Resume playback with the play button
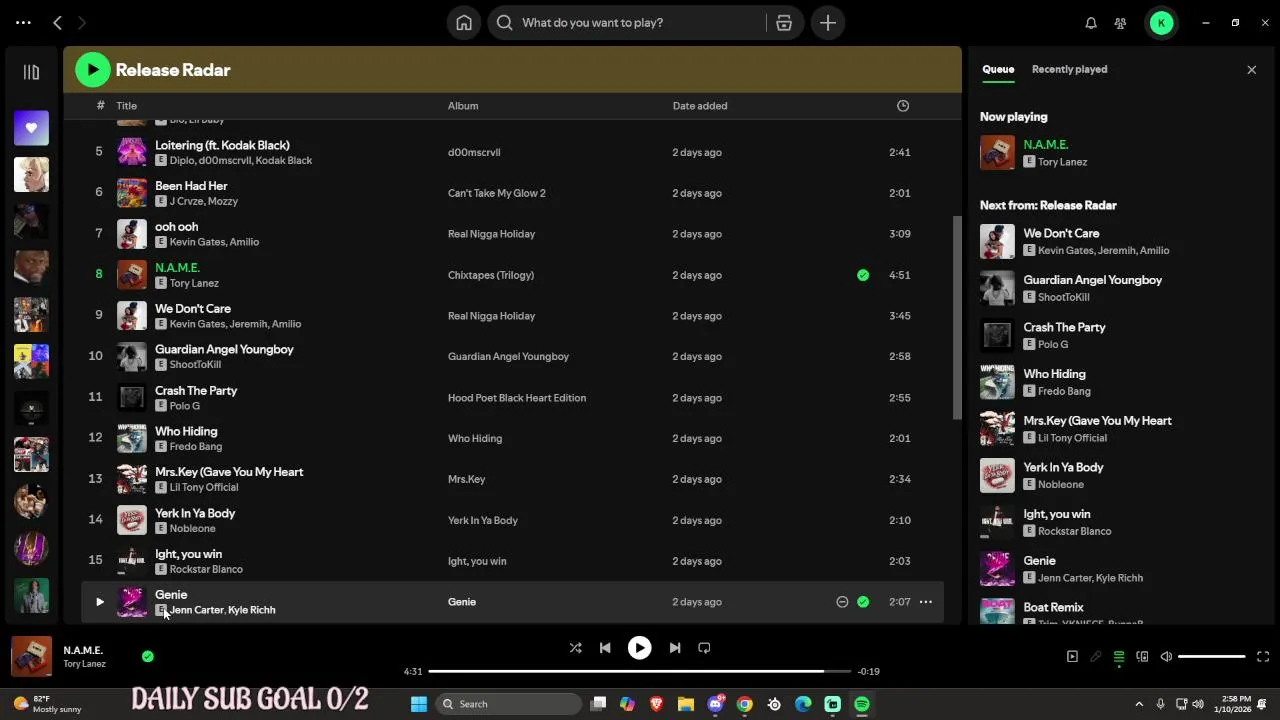1280x720 pixels. 639,648
